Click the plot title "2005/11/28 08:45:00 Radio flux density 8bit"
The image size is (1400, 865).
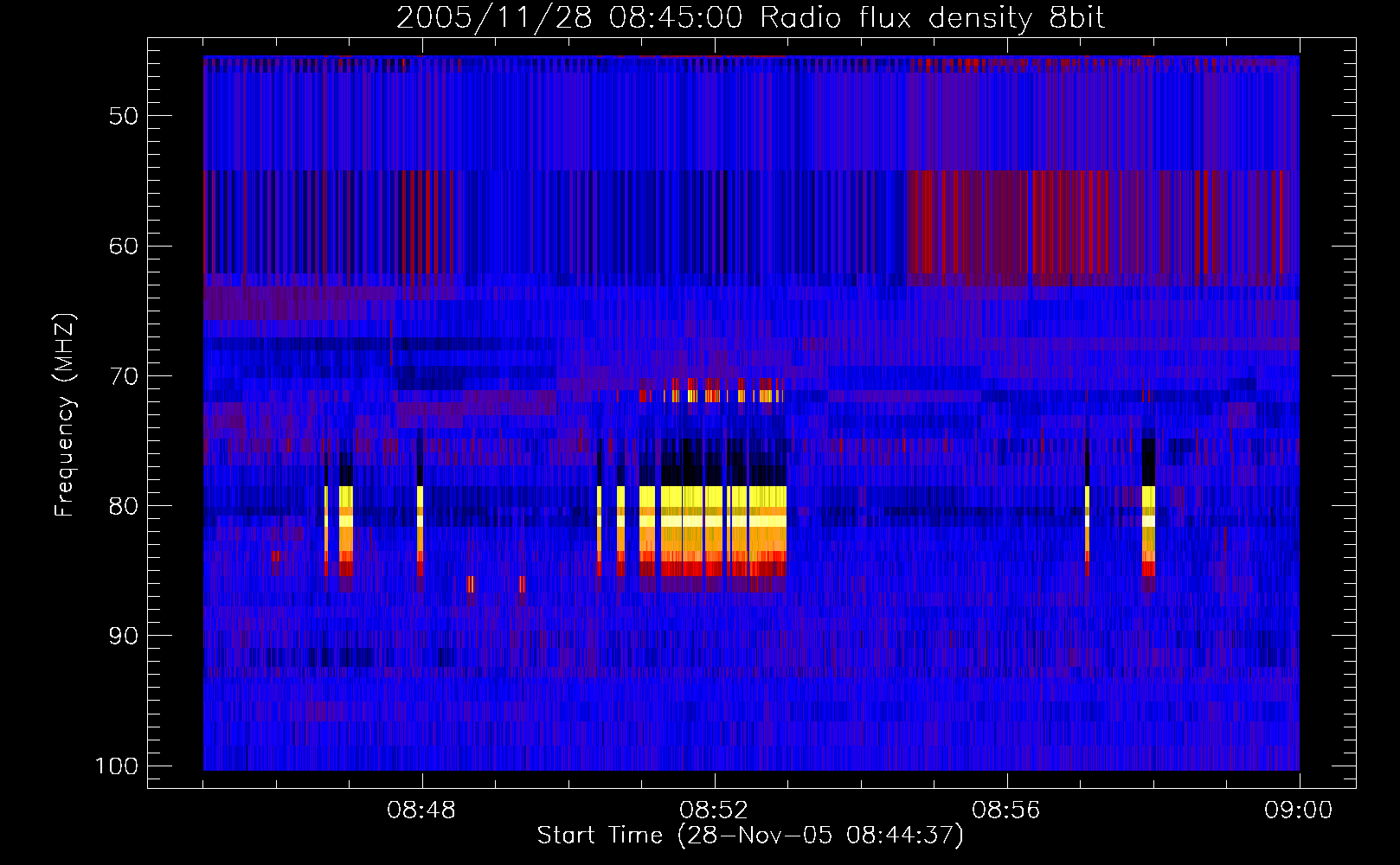751,17
